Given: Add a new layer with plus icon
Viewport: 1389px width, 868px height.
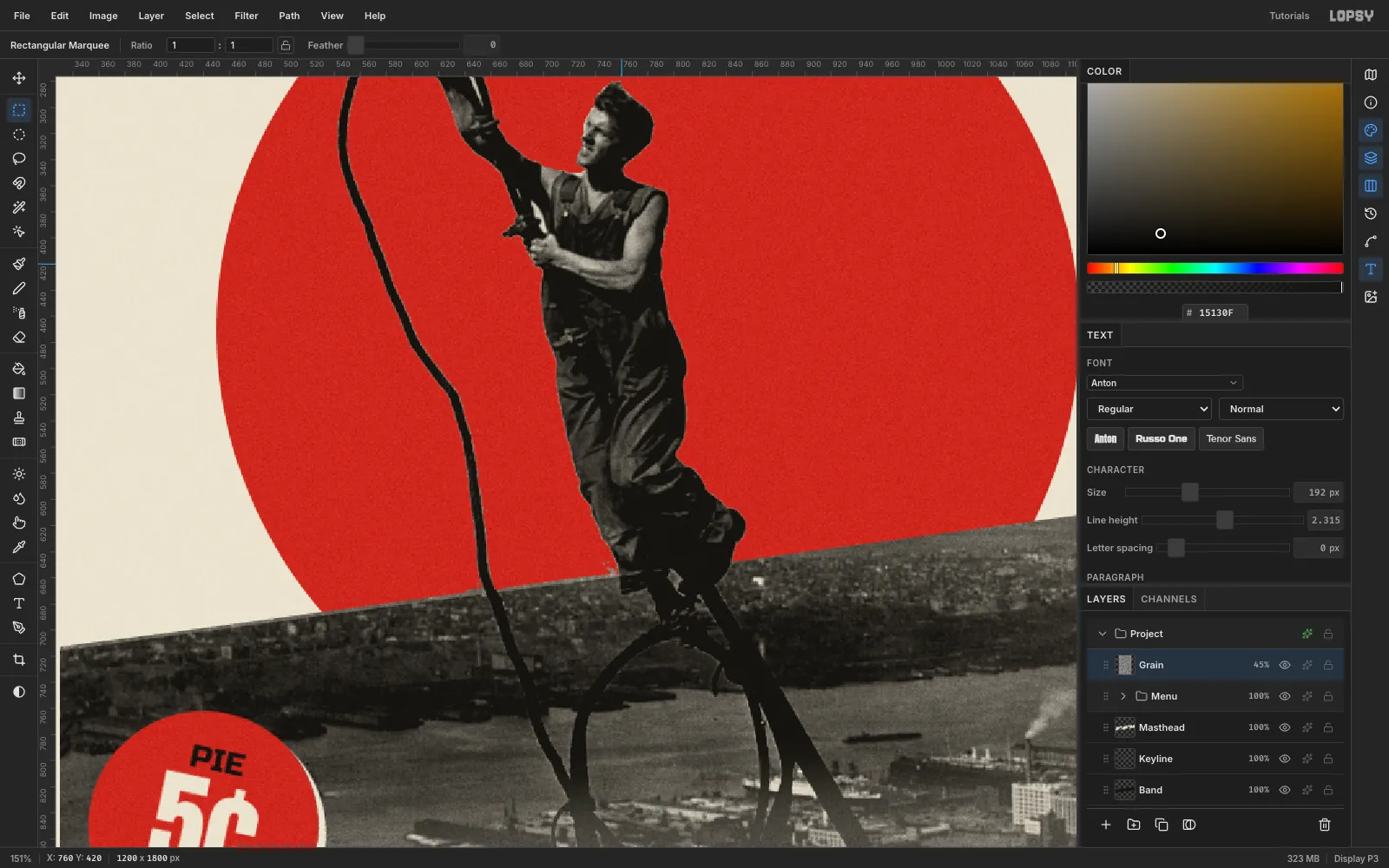Looking at the screenshot, I should (1106, 825).
